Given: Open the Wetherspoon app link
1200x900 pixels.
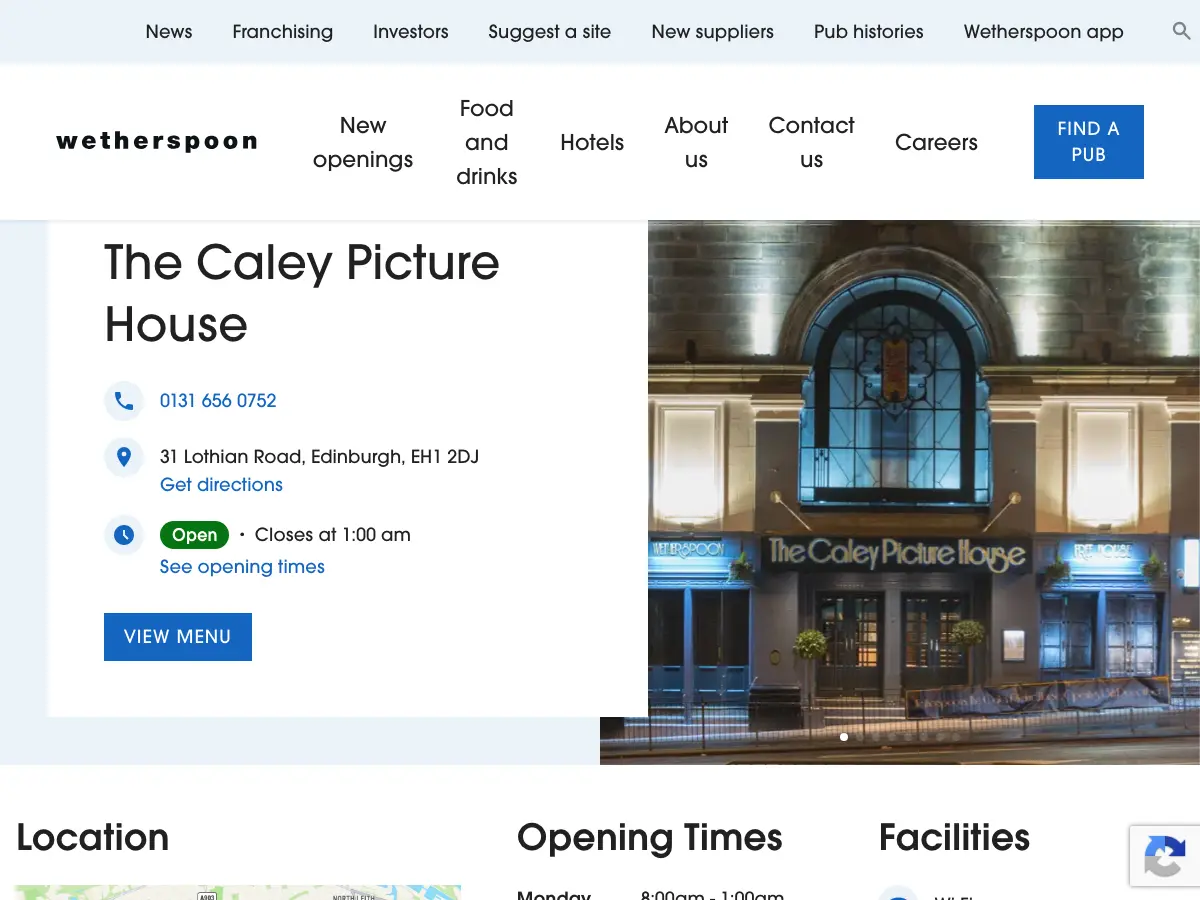Looking at the screenshot, I should (1044, 32).
